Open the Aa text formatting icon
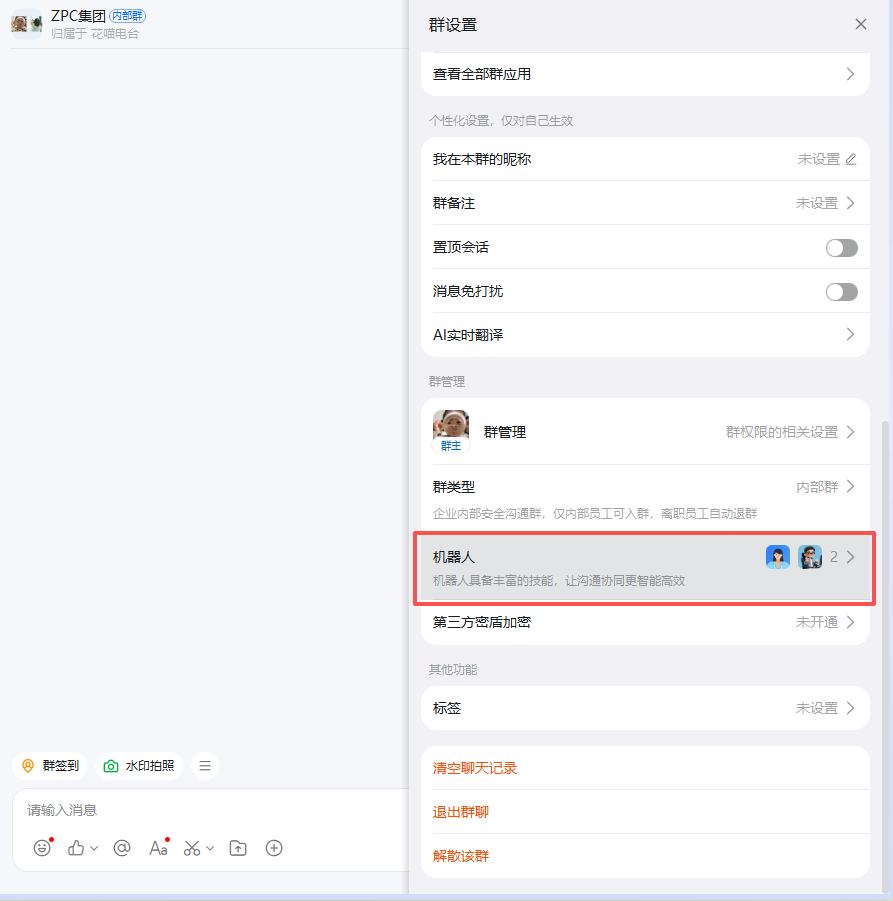This screenshot has height=901, width=893. [x=158, y=848]
